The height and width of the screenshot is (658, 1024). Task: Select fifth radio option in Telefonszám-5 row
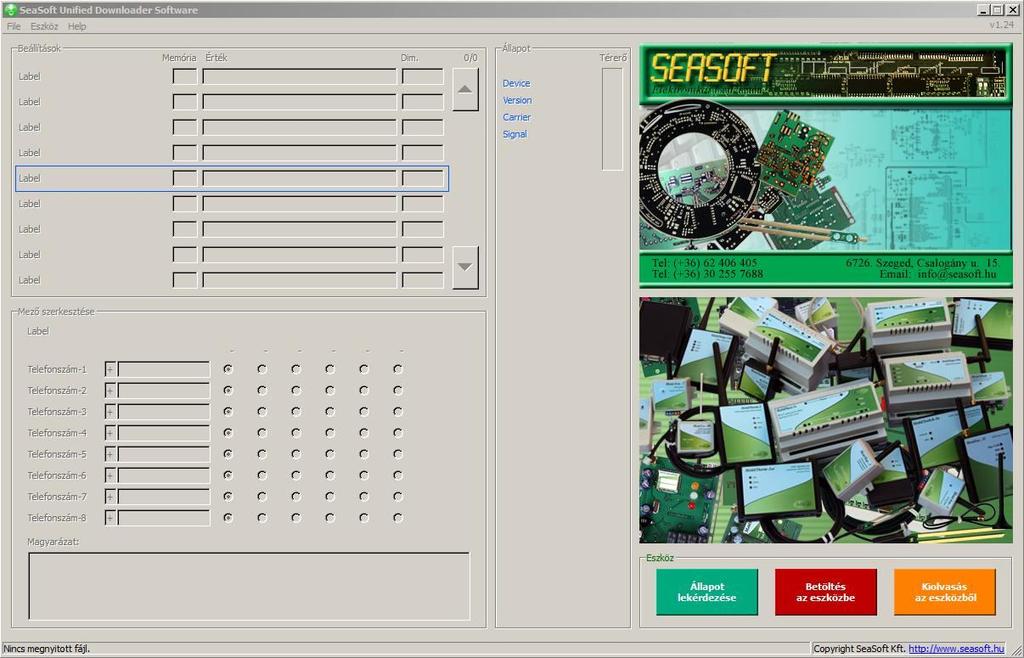(364, 454)
